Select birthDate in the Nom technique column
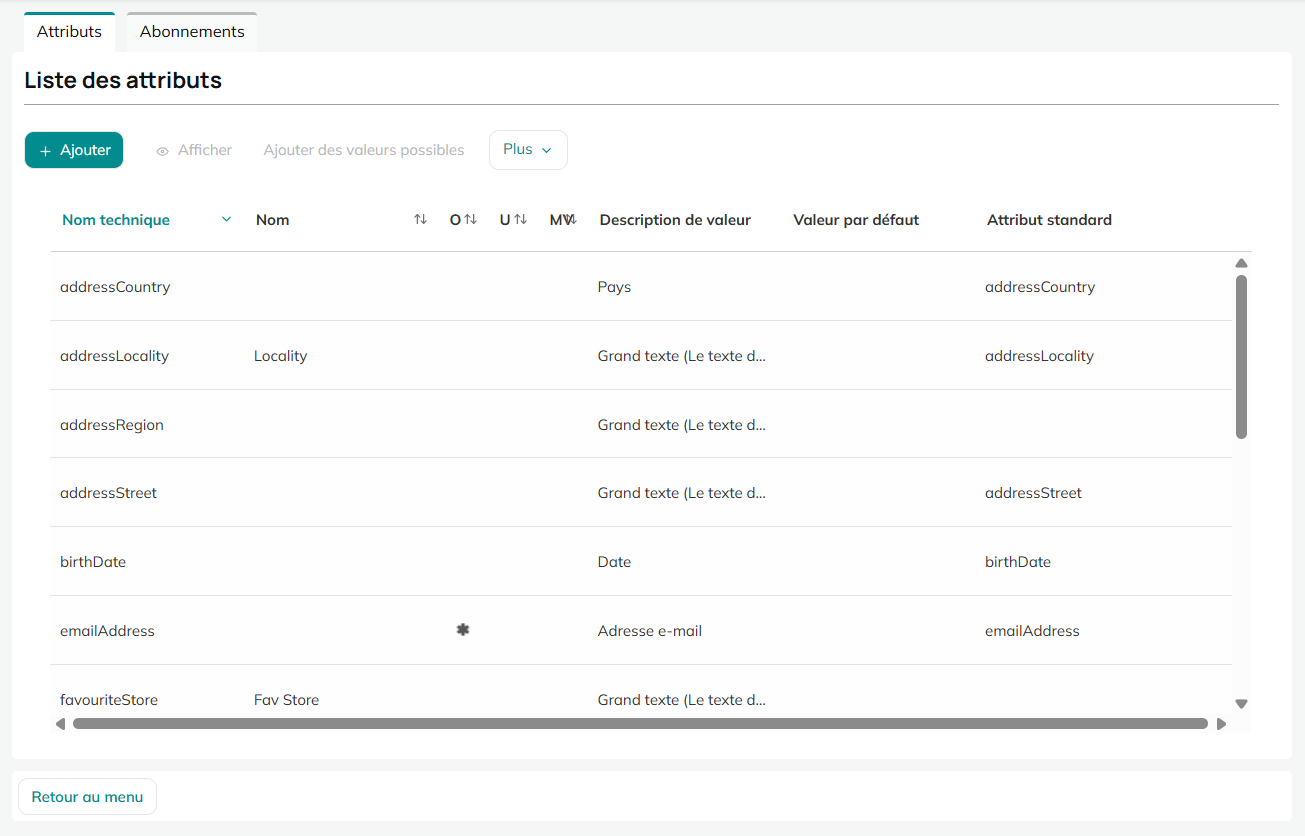 (93, 562)
